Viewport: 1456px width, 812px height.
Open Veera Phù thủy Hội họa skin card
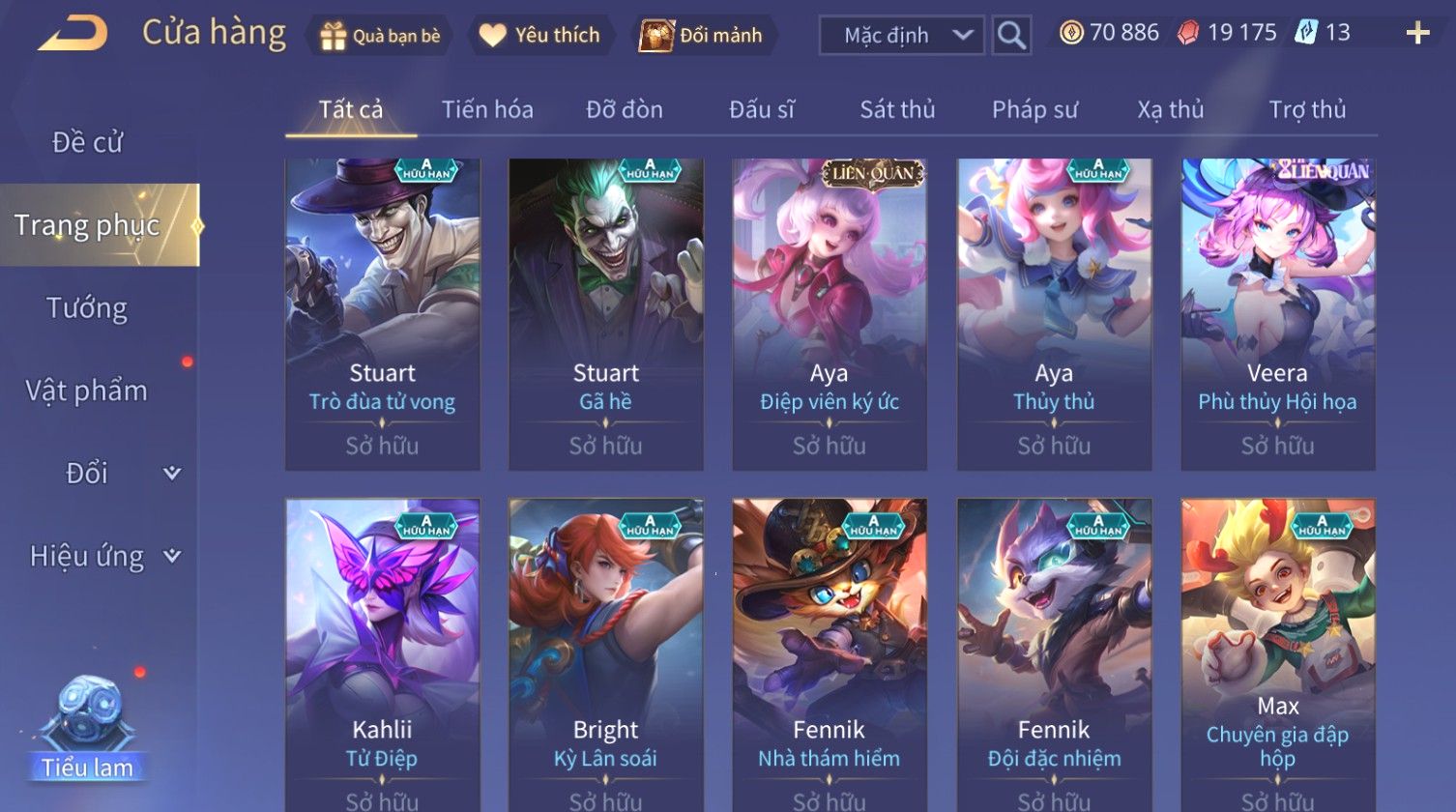[1277, 314]
